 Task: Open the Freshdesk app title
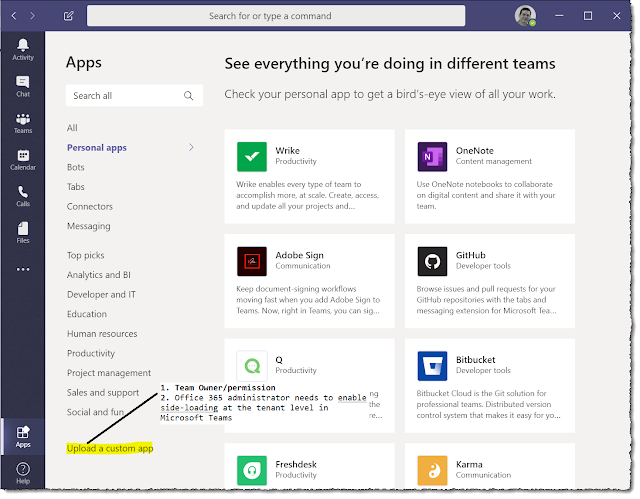296,464
